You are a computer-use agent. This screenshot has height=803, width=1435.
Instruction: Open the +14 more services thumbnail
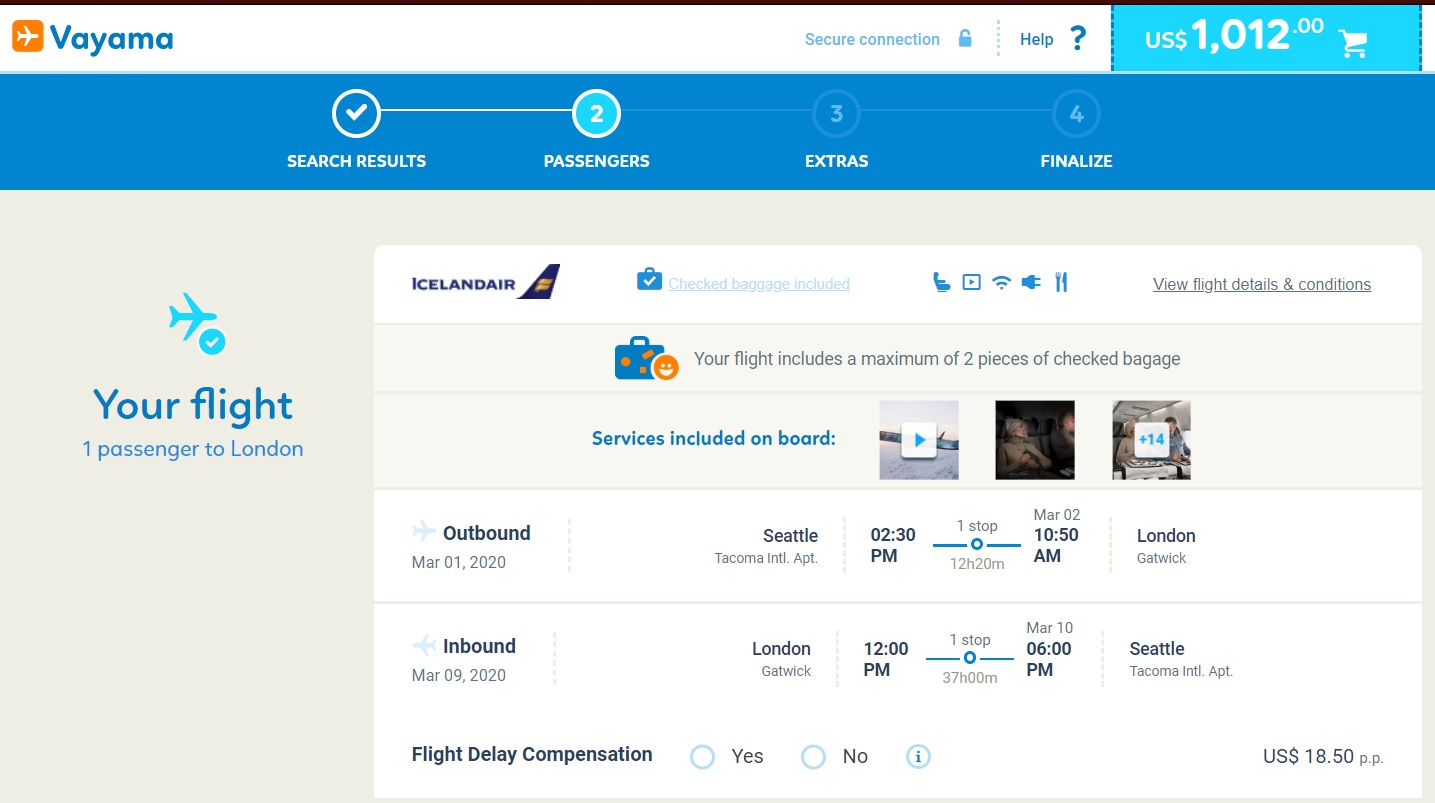(1151, 440)
